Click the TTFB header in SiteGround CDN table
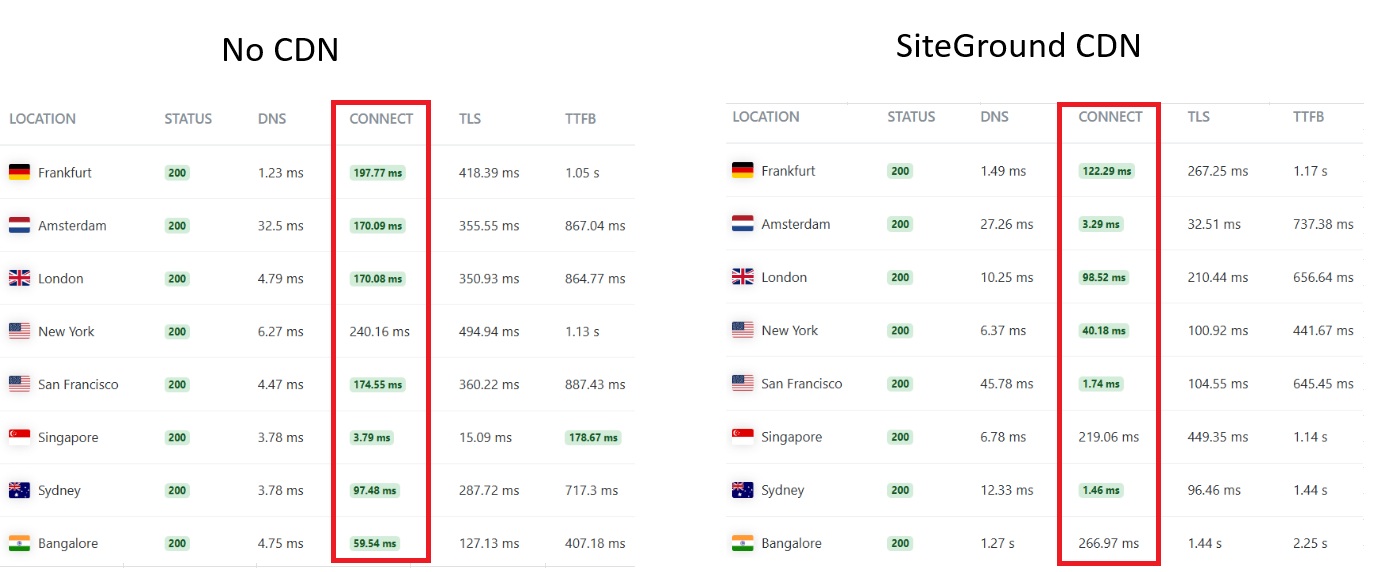 (x=1308, y=117)
